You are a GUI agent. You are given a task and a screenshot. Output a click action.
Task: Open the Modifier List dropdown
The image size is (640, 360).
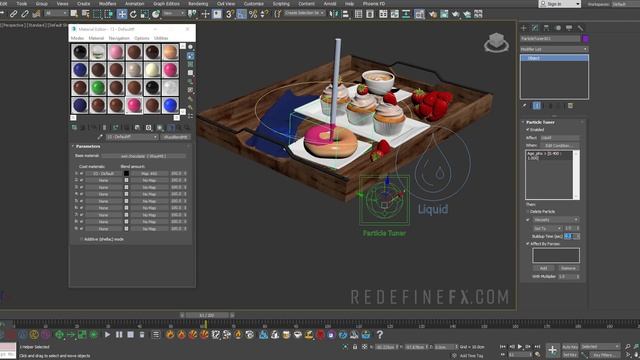[x=554, y=49]
